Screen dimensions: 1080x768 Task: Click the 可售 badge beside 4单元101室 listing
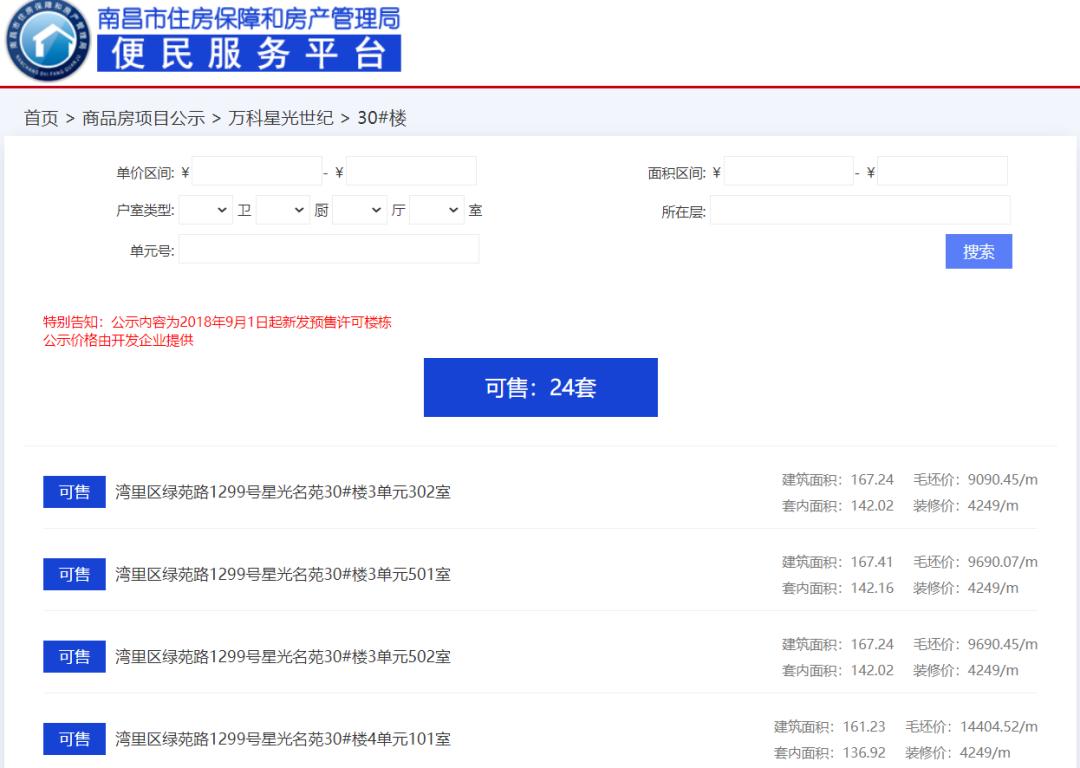(73, 738)
